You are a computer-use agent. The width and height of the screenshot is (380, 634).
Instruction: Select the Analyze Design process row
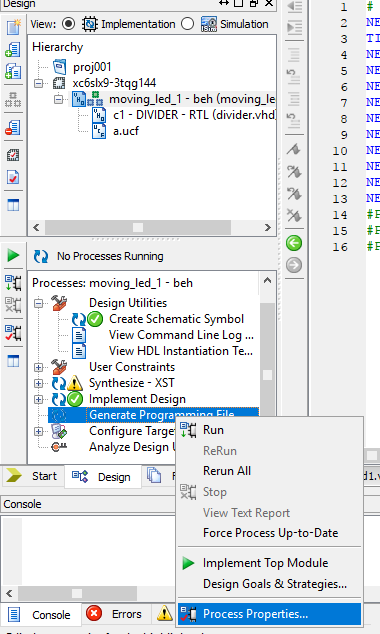[132, 447]
